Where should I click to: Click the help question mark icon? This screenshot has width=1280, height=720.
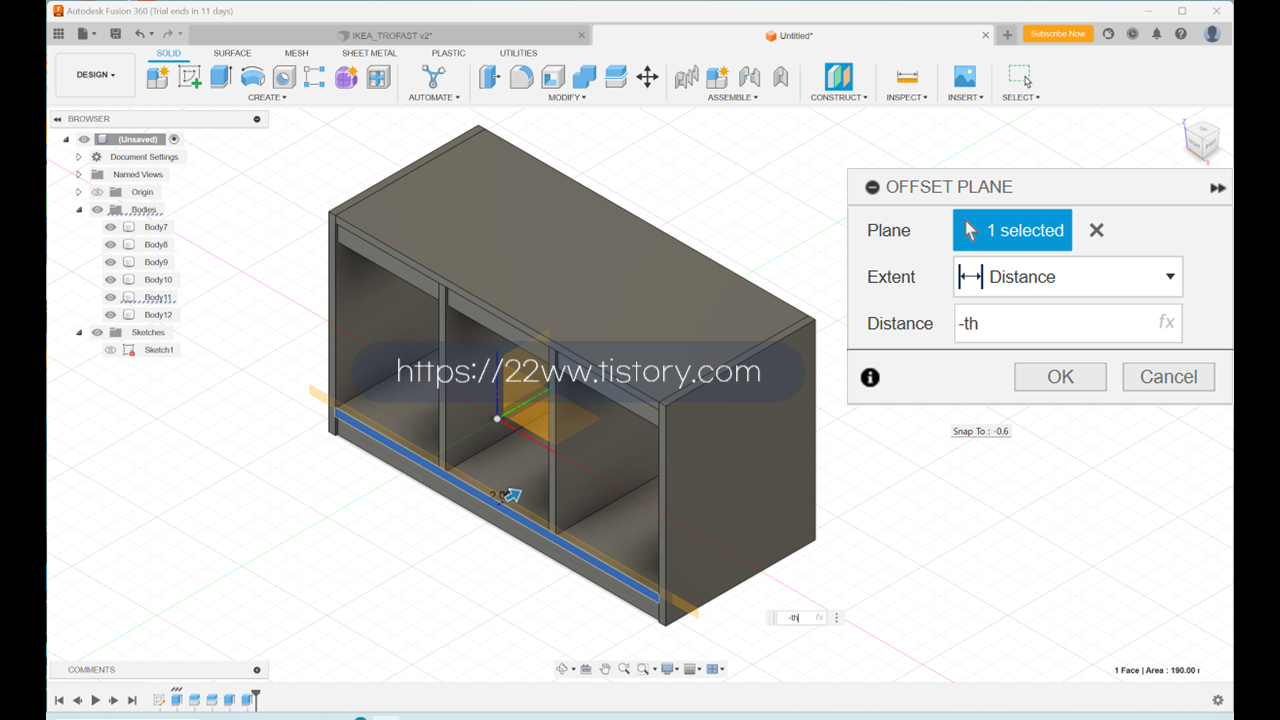pyautogui.click(x=1181, y=34)
